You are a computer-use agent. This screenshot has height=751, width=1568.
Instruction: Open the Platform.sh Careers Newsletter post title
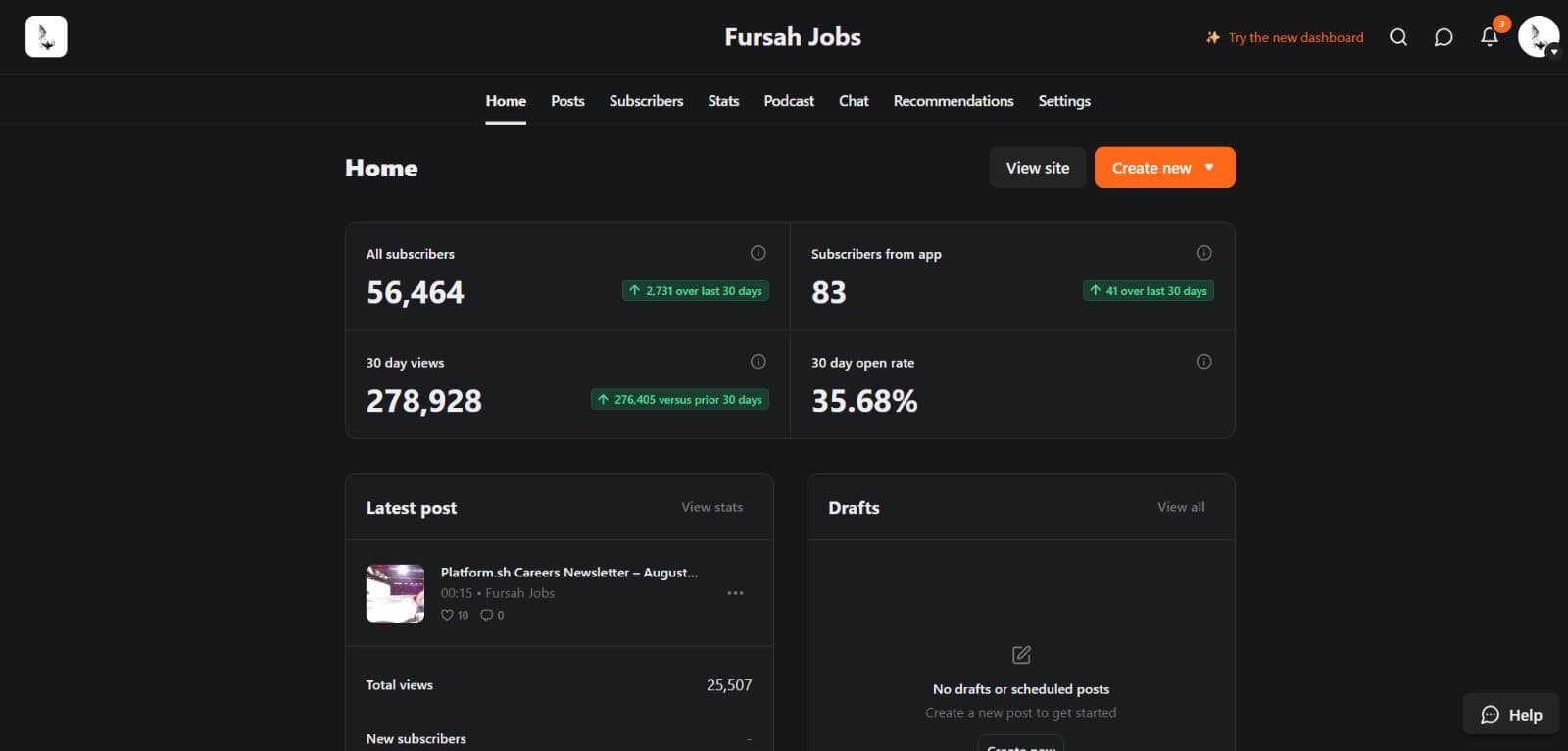click(x=569, y=573)
